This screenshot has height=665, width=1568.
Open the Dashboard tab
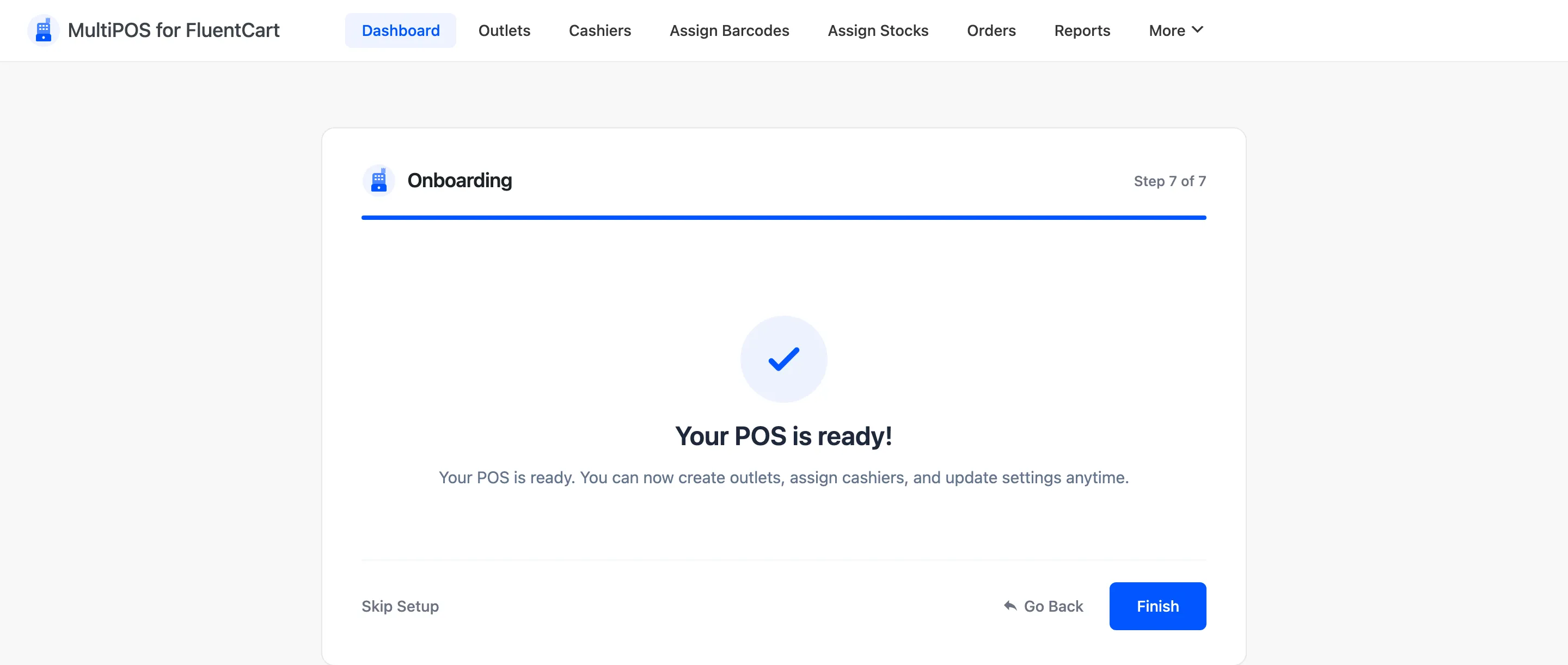(401, 30)
